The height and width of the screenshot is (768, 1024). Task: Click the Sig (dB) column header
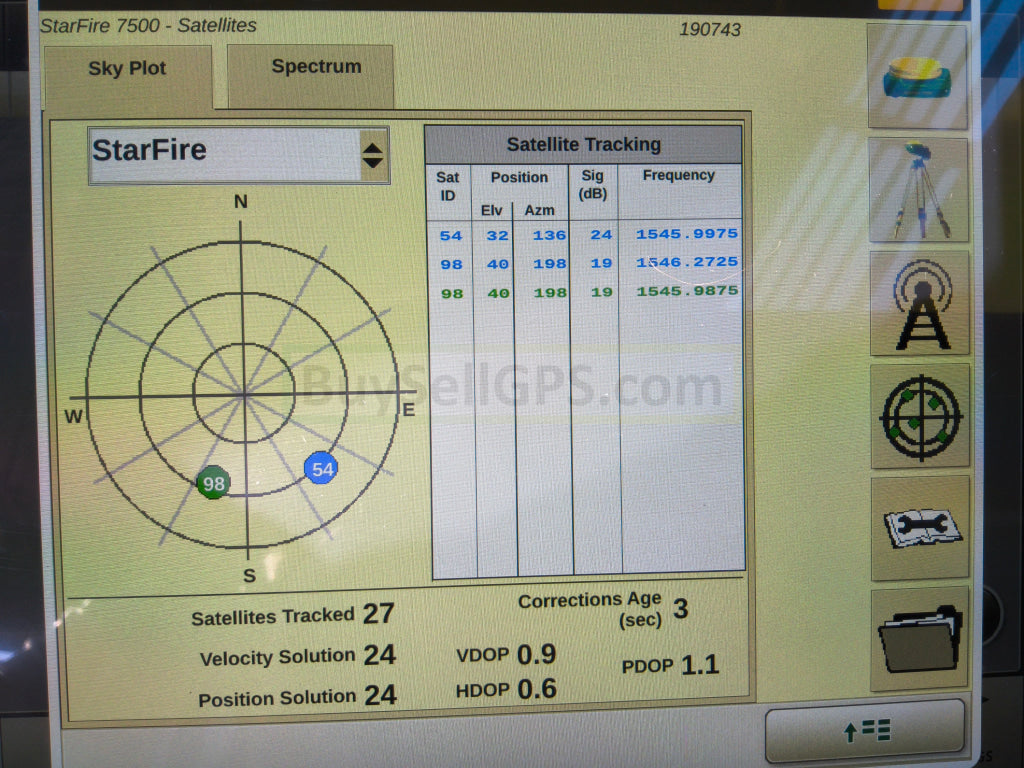click(592, 185)
